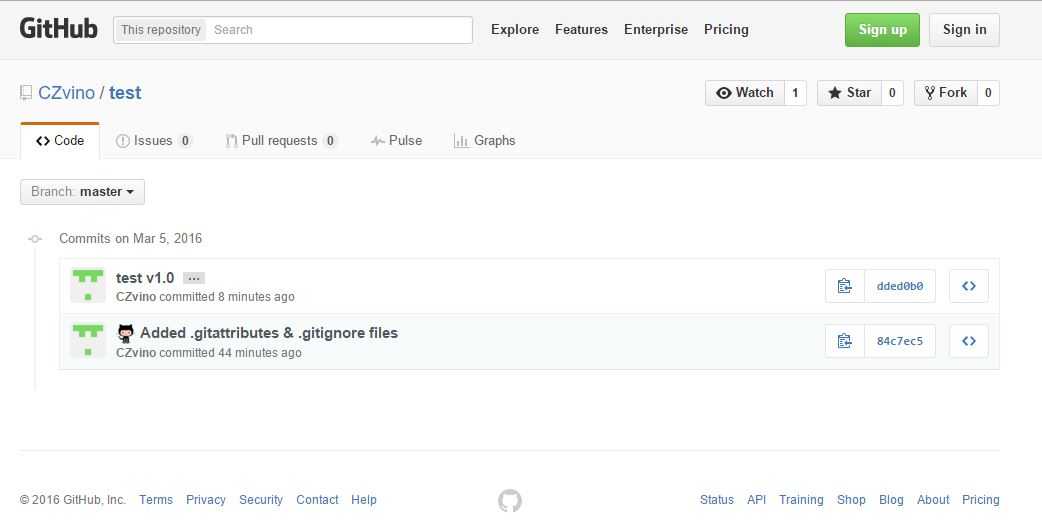Copy the full SHA for commit dded0b0

coord(845,286)
